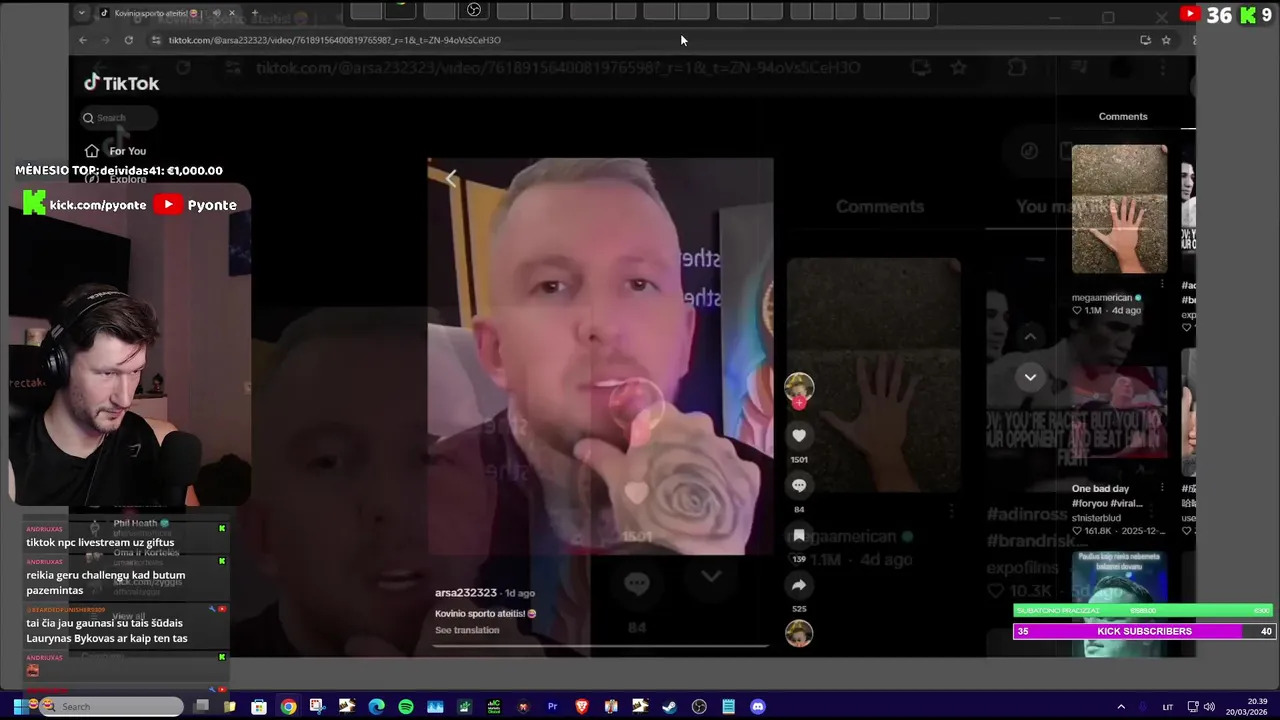
Task: Open the volume control in tray
Action: tap(1209, 706)
